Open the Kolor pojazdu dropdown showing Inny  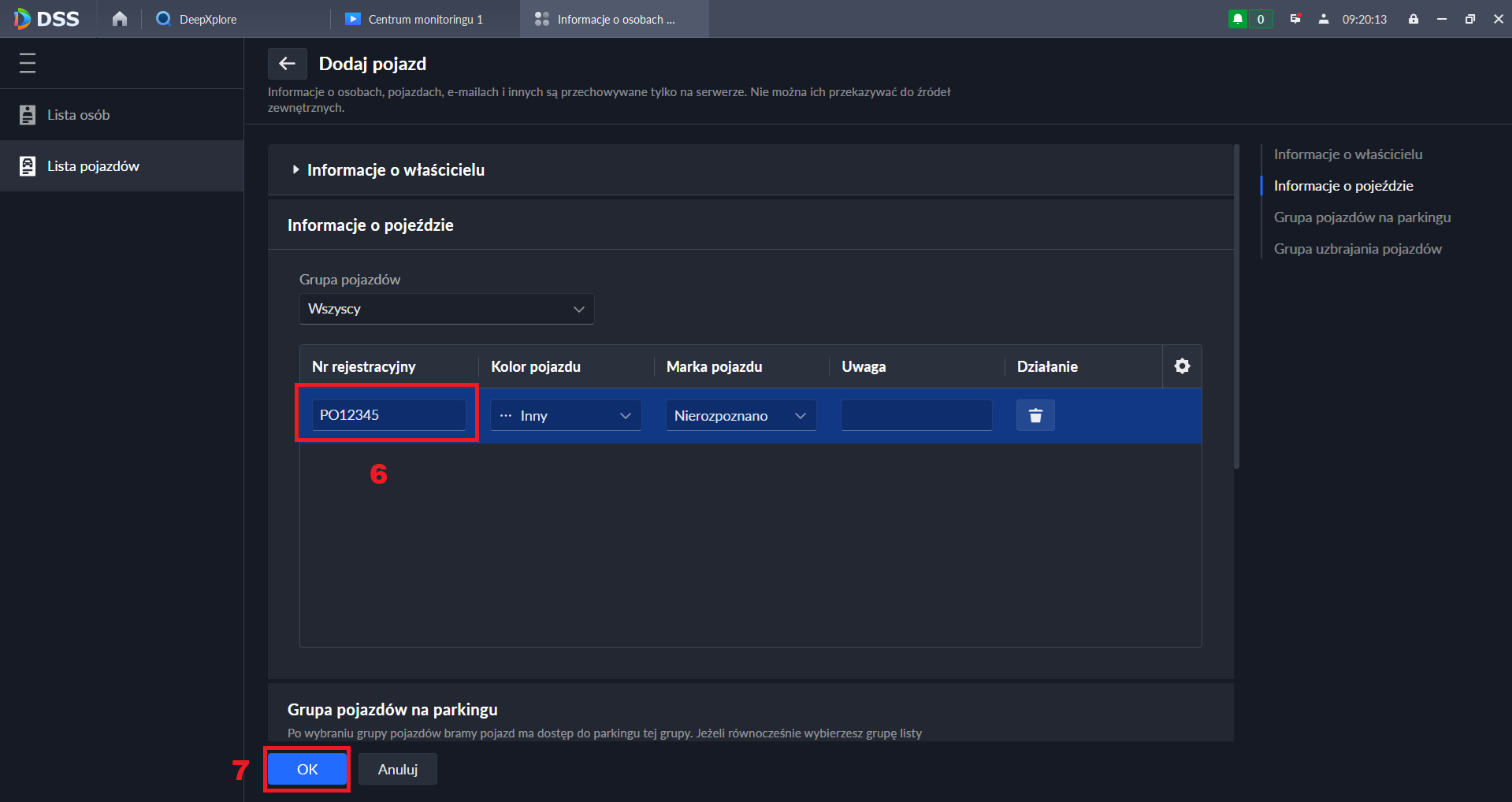tap(565, 416)
